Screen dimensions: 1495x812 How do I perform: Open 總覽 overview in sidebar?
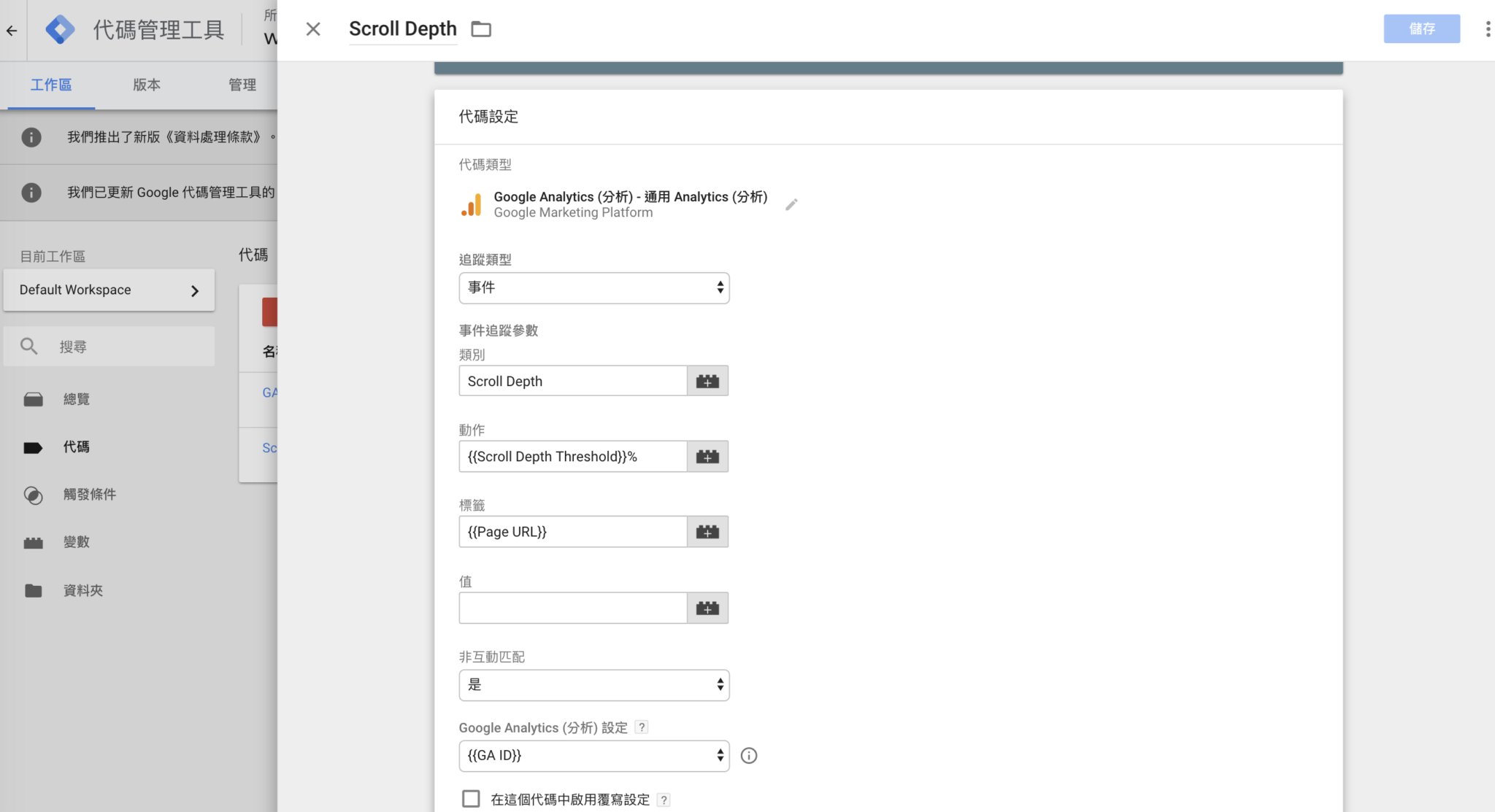[x=76, y=399]
